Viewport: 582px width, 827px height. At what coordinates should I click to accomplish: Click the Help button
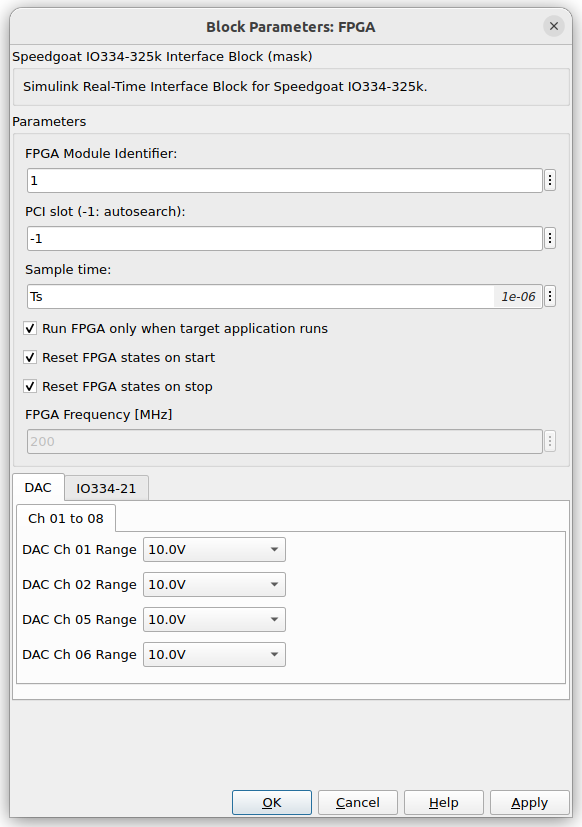(x=444, y=803)
